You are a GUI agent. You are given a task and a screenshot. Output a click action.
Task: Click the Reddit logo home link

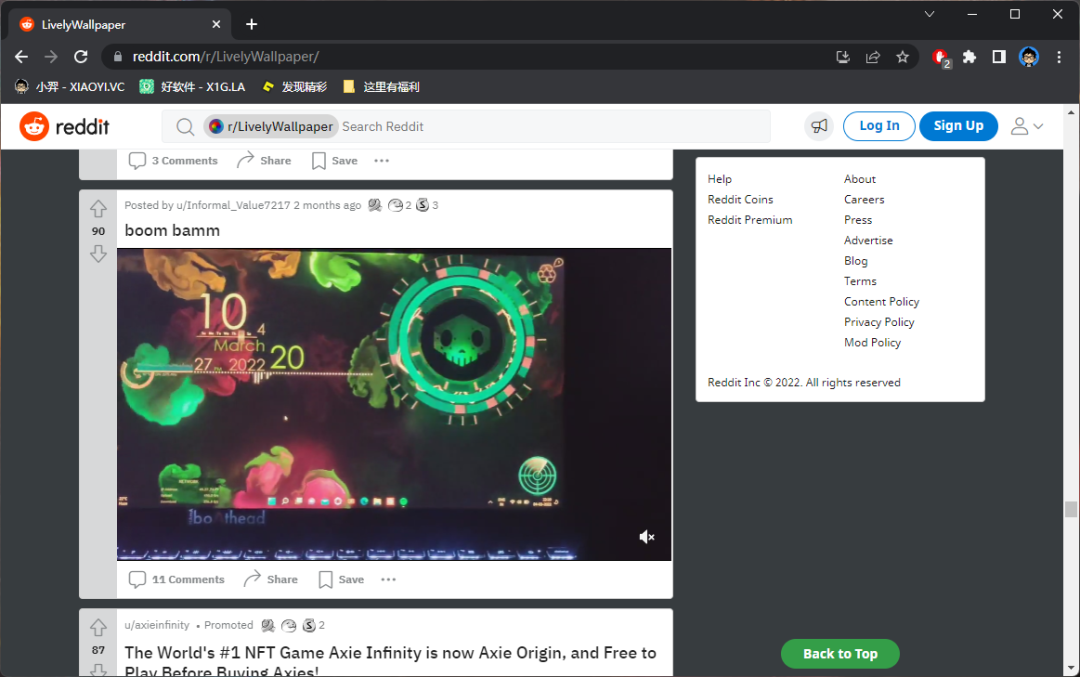(65, 127)
